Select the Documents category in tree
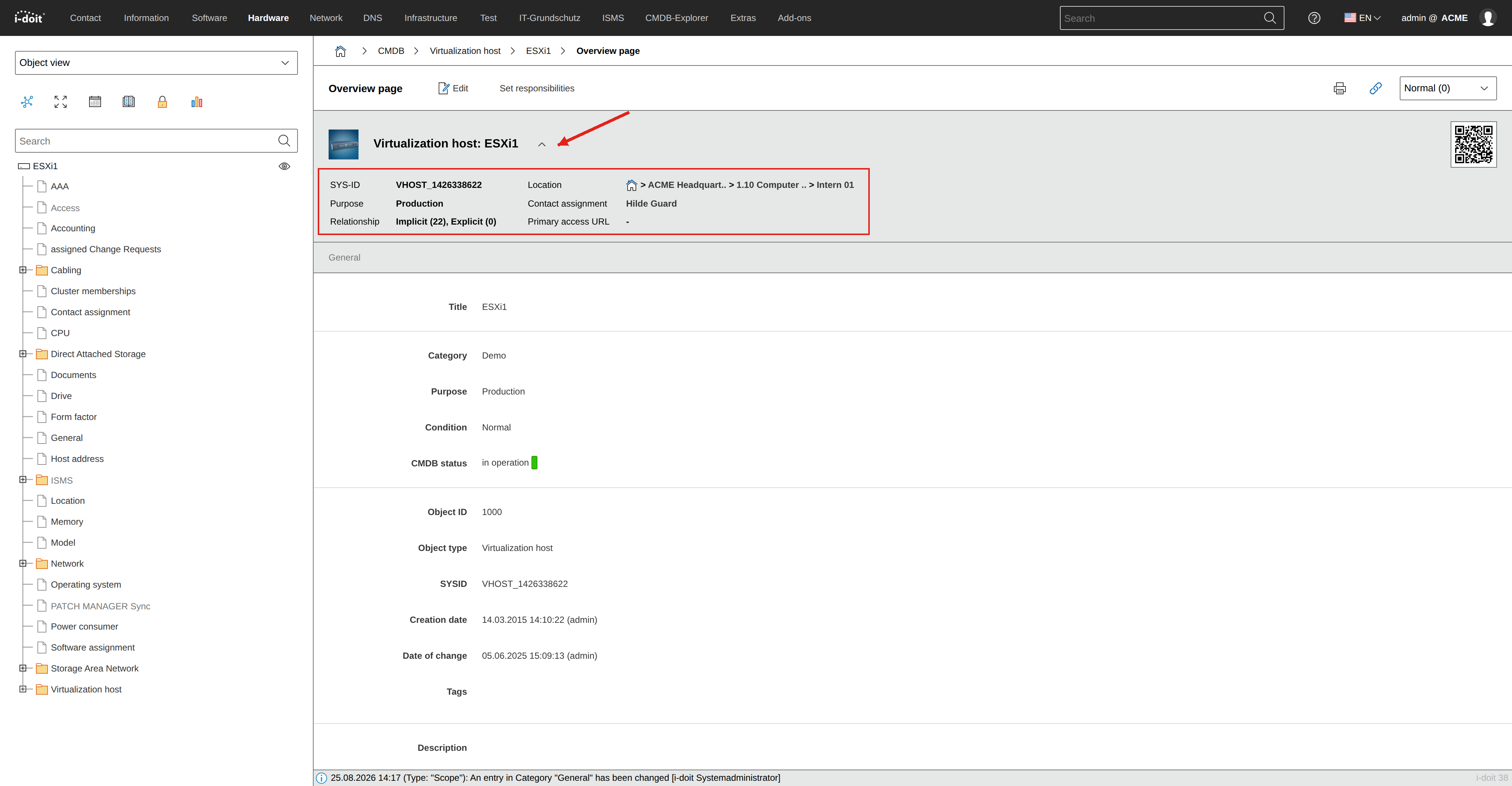 click(73, 375)
